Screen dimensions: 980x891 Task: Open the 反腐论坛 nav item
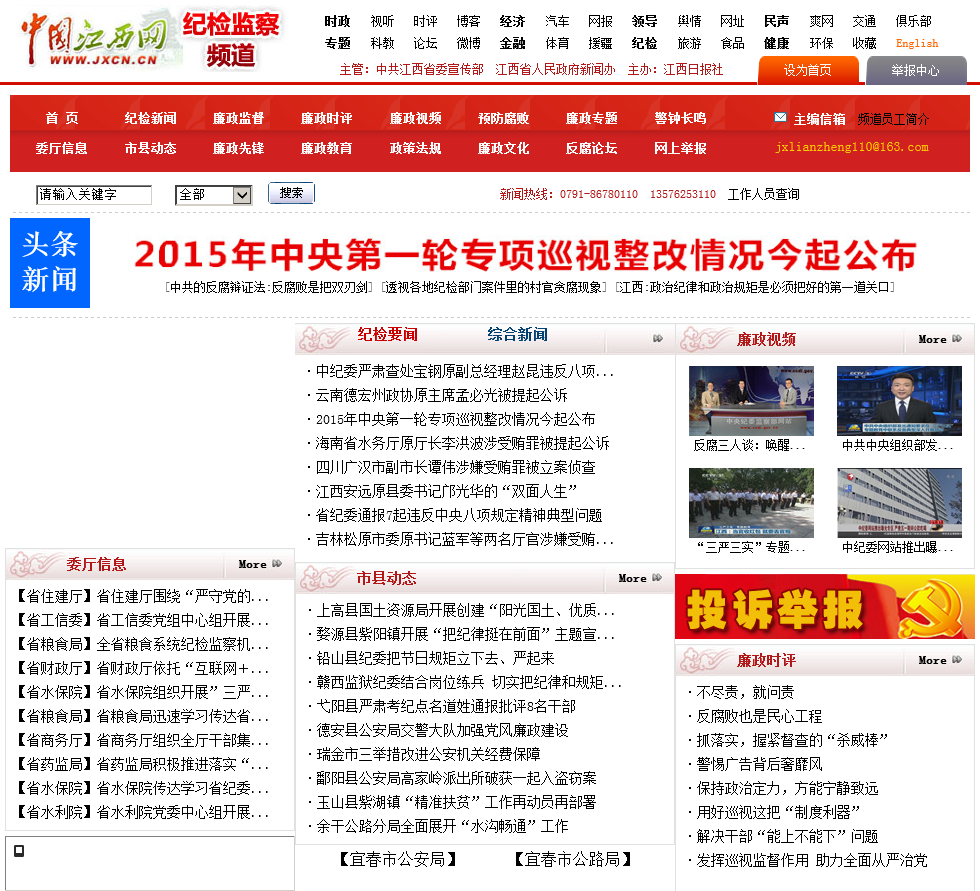point(591,148)
